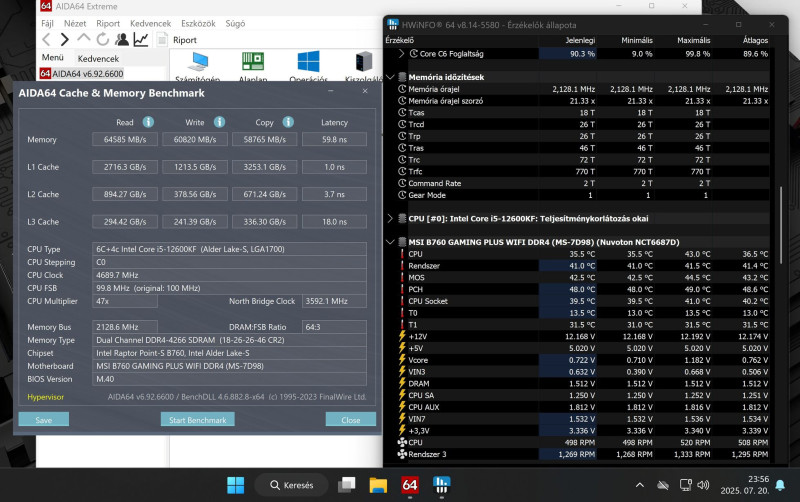800x502 pixels.
Task: Click Jelenlegi column header in HWiNFO
Action: (580, 40)
